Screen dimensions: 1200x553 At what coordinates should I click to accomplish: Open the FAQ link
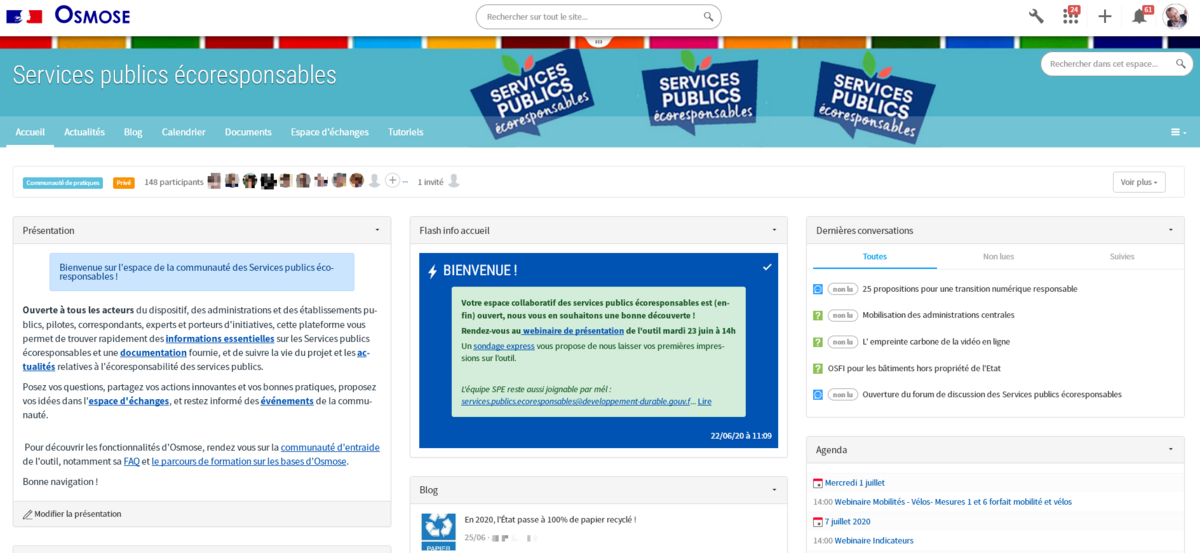[131, 461]
